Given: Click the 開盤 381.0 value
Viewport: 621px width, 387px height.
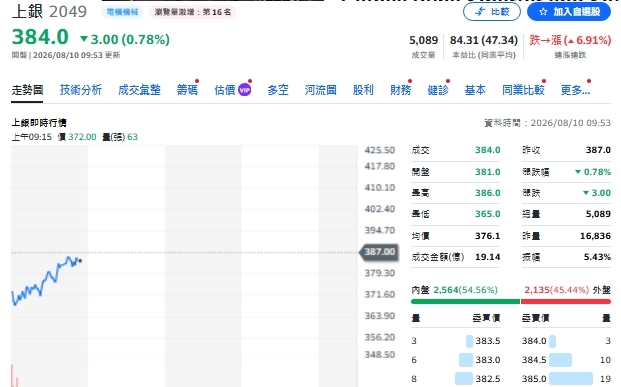Looking at the screenshot, I should click(488, 172).
